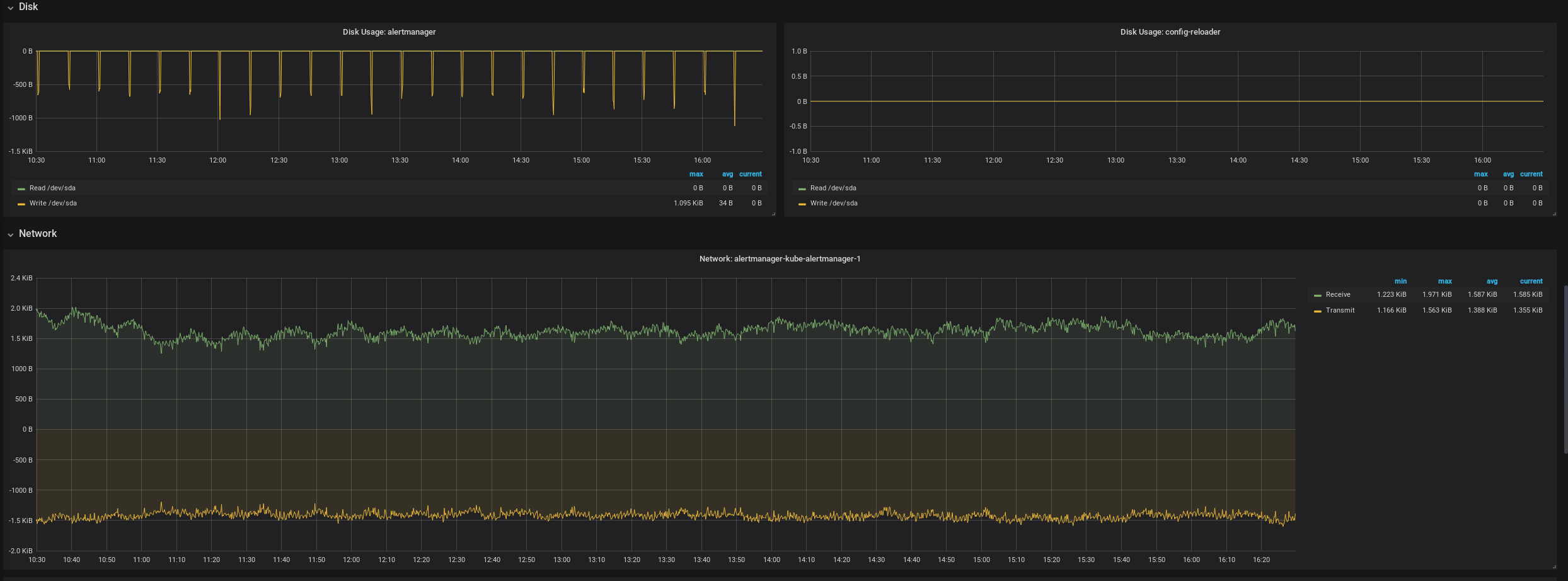The width and height of the screenshot is (1568, 581).
Task: Sort the config-reloader legend by current column
Action: click(x=1531, y=175)
